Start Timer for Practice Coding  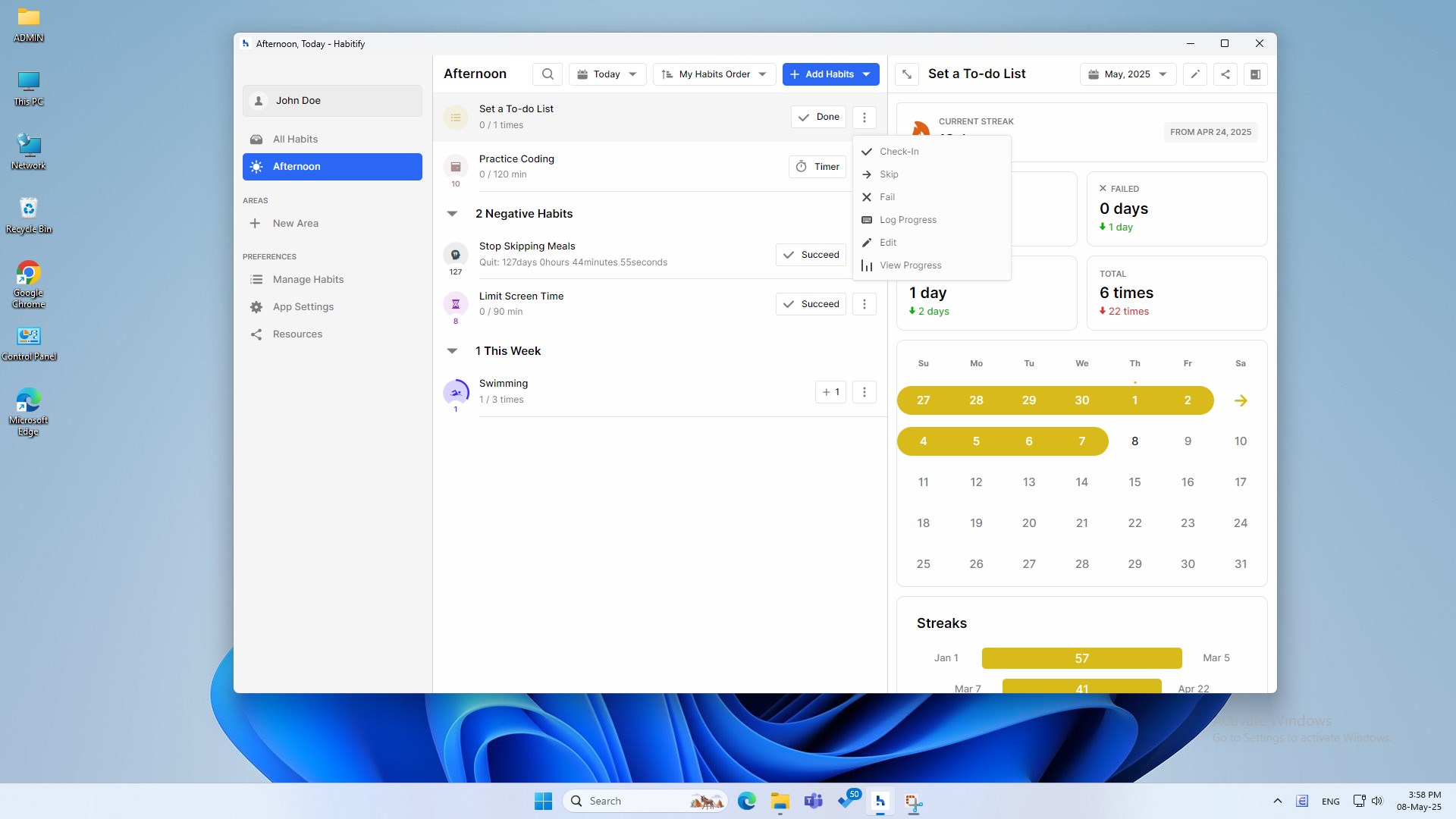tap(817, 167)
